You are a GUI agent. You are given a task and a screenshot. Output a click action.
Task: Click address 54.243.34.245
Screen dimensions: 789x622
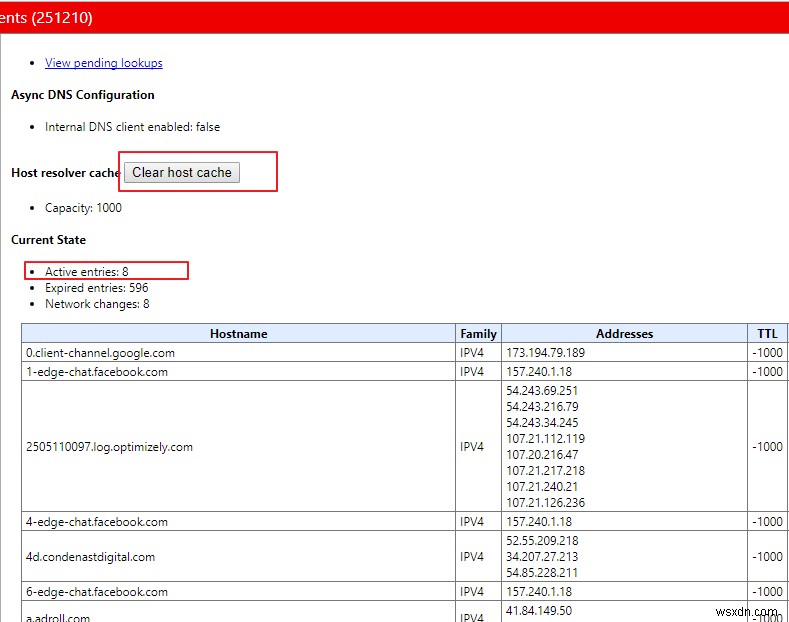point(542,423)
